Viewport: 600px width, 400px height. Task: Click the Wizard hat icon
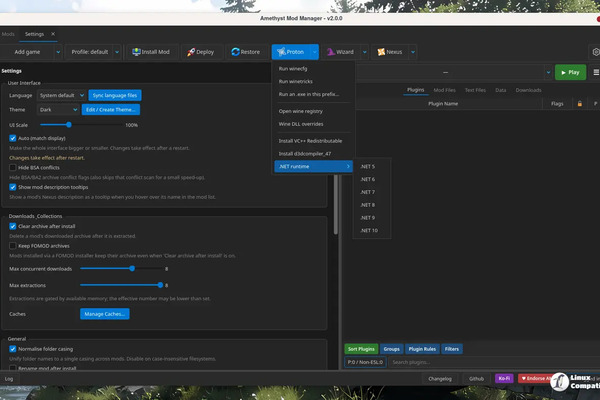point(331,52)
